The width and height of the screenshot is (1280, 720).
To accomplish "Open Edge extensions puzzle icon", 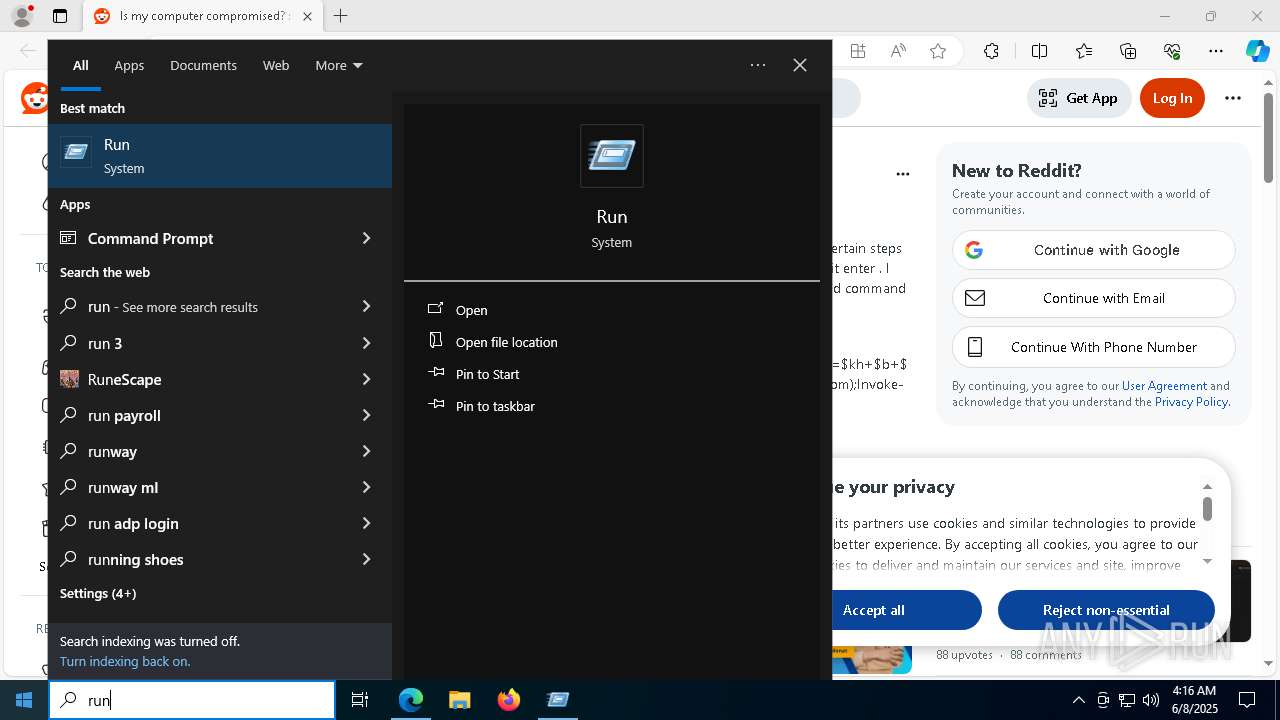I will [x=991, y=51].
